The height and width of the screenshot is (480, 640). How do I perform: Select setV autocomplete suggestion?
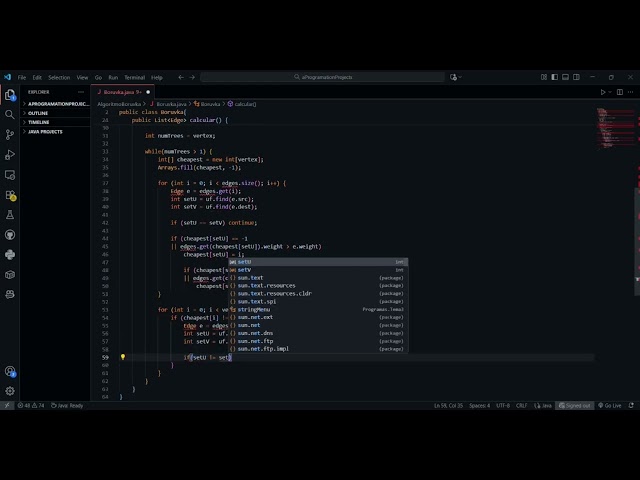tap(318, 270)
